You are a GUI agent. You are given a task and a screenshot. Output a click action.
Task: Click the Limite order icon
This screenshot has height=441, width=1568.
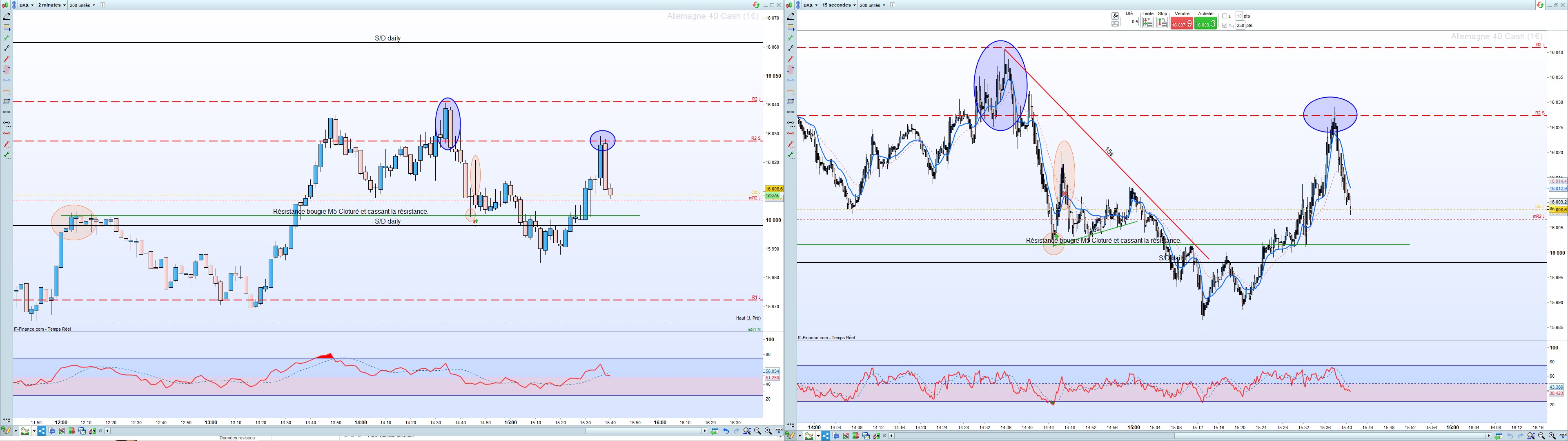1148,22
